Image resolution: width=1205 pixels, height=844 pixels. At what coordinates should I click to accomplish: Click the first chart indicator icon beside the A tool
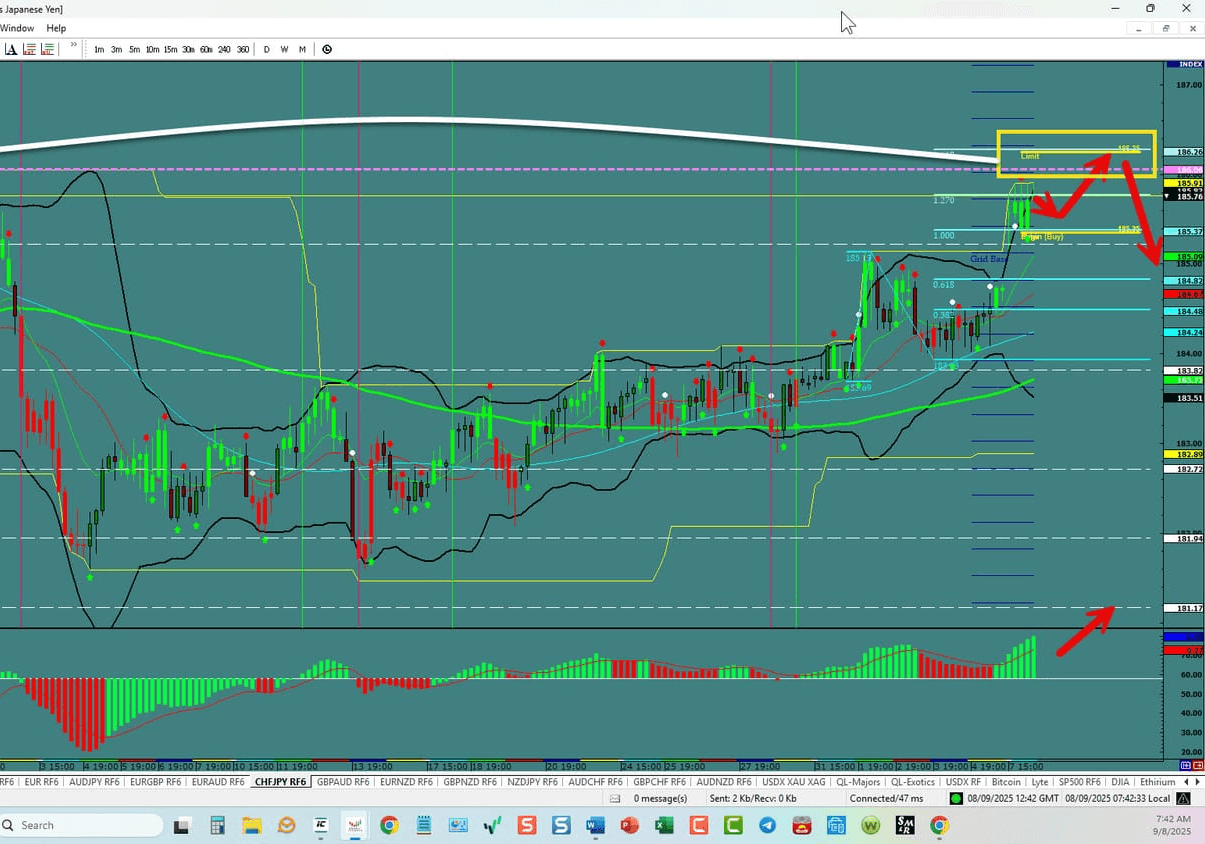click(x=29, y=48)
